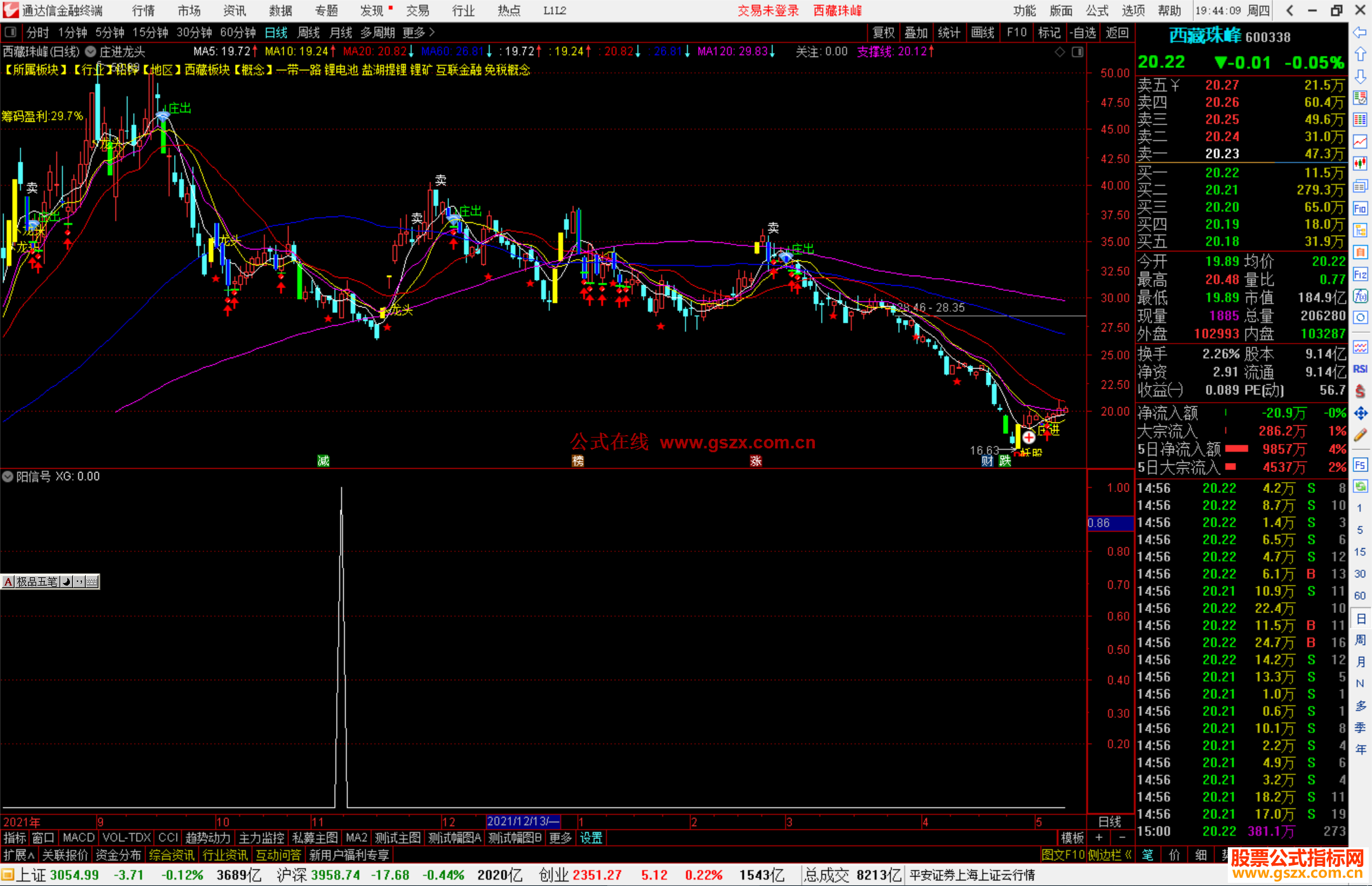Screen dimensions: 1372x886
Task: Click 交易未登录 login link
Action: point(768,11)
